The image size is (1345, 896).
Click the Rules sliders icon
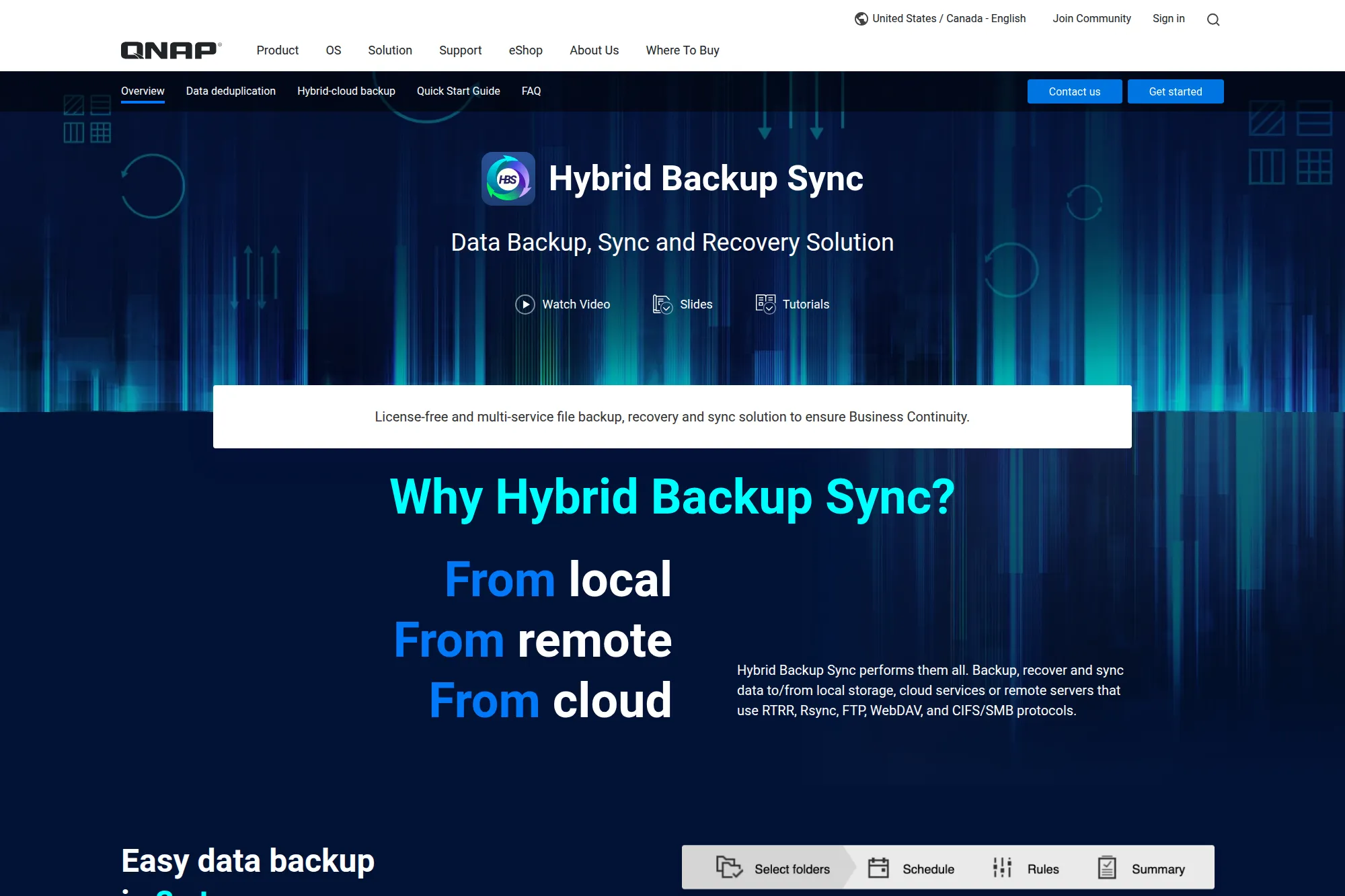pos(1001,868)
